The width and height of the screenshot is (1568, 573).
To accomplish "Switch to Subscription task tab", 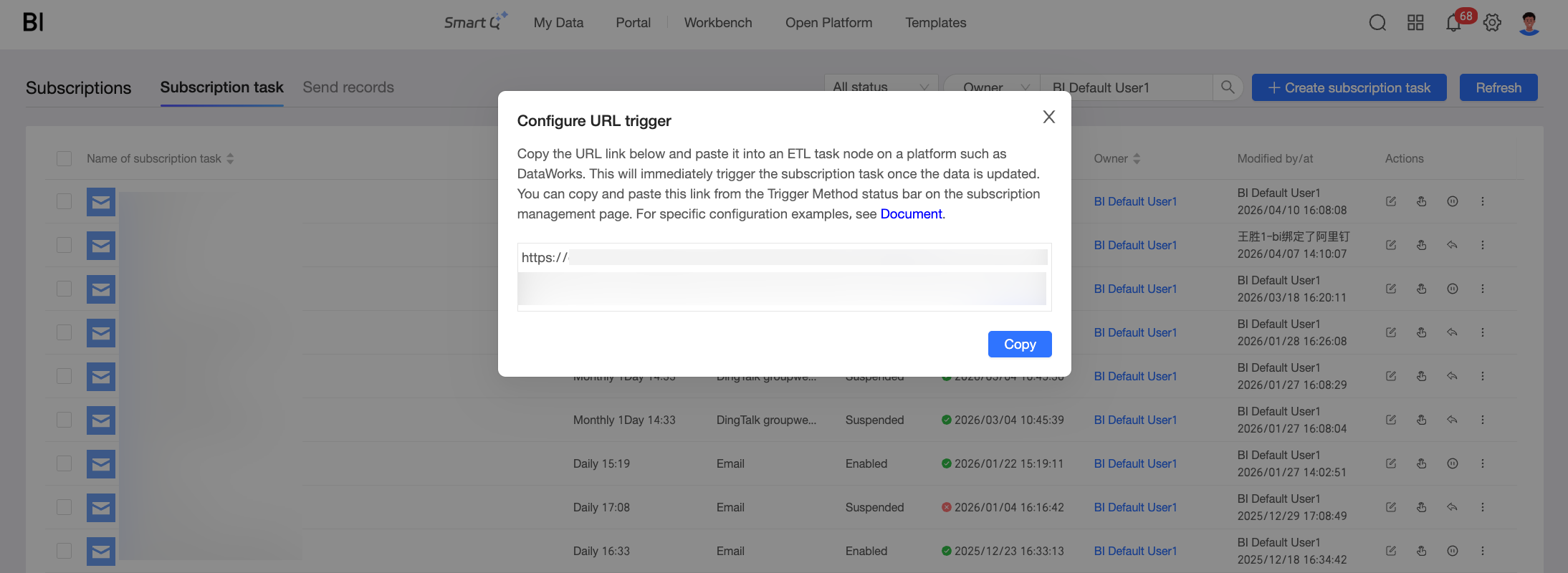I will pyautogui.click(x=221, y=87).
